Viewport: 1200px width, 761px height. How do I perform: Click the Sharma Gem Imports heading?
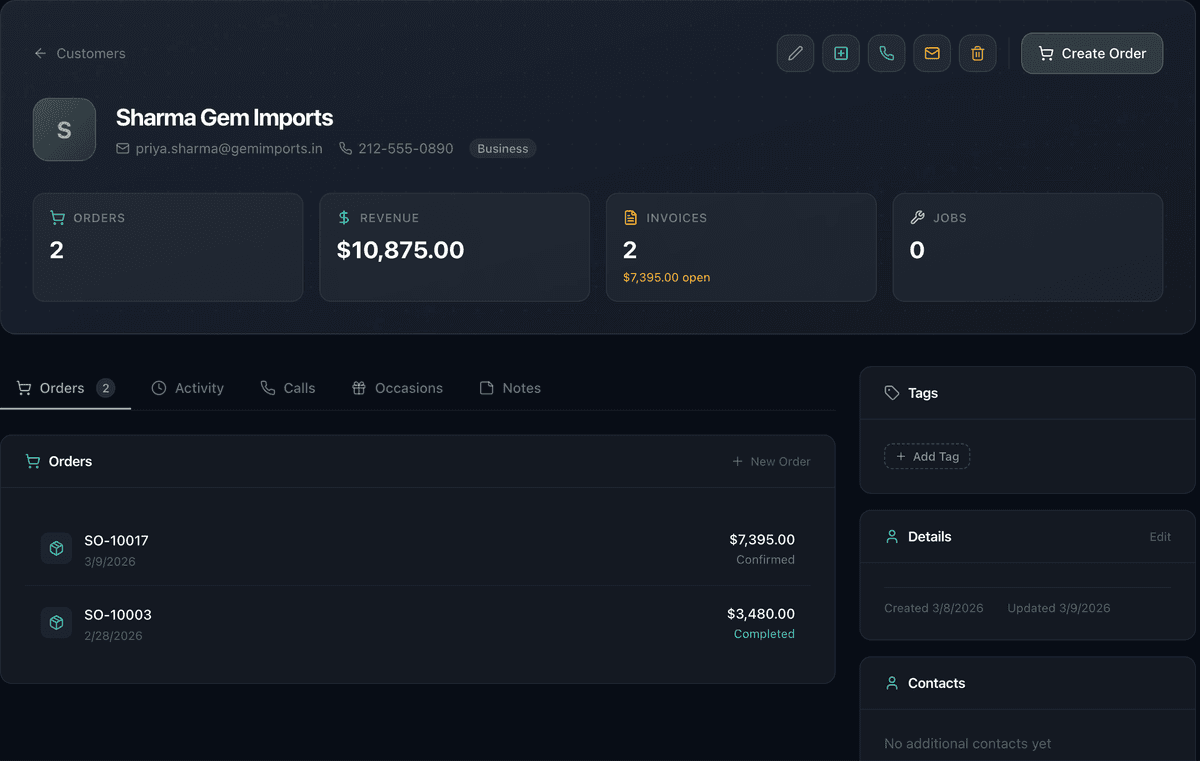224,117
